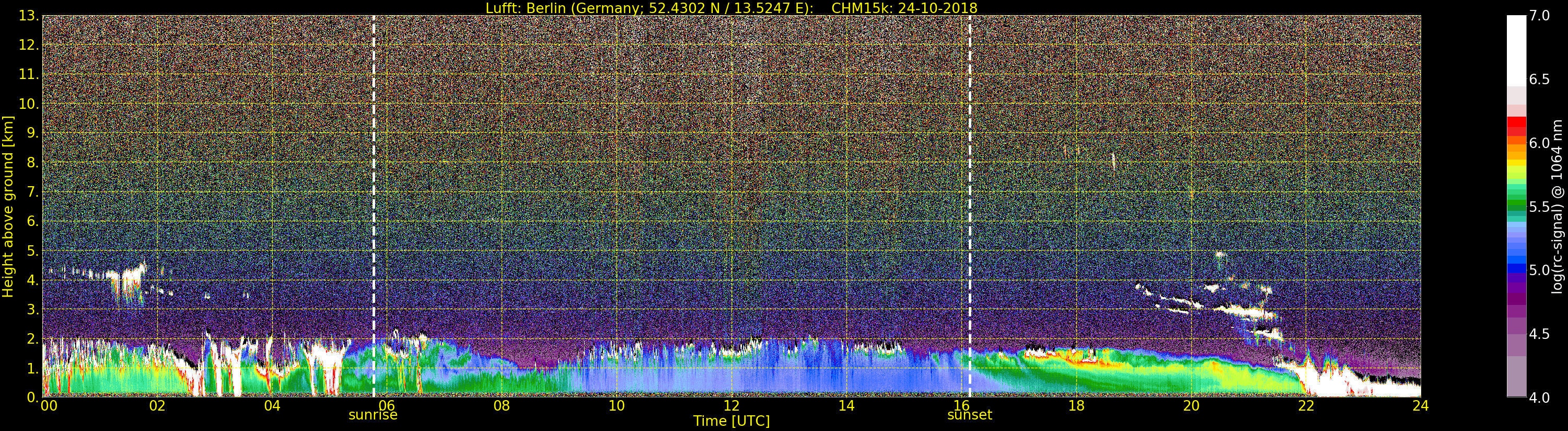Click the 'sunrise' label below the axis
Screen dimensions: 1568x431
click(373, 415)
